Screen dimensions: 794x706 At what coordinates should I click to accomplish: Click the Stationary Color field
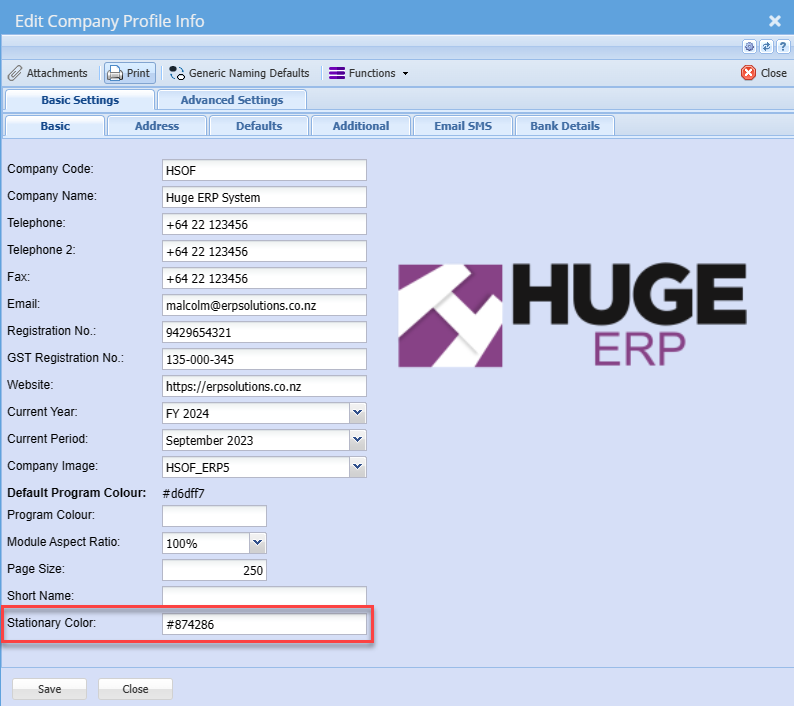click(264, 624)
